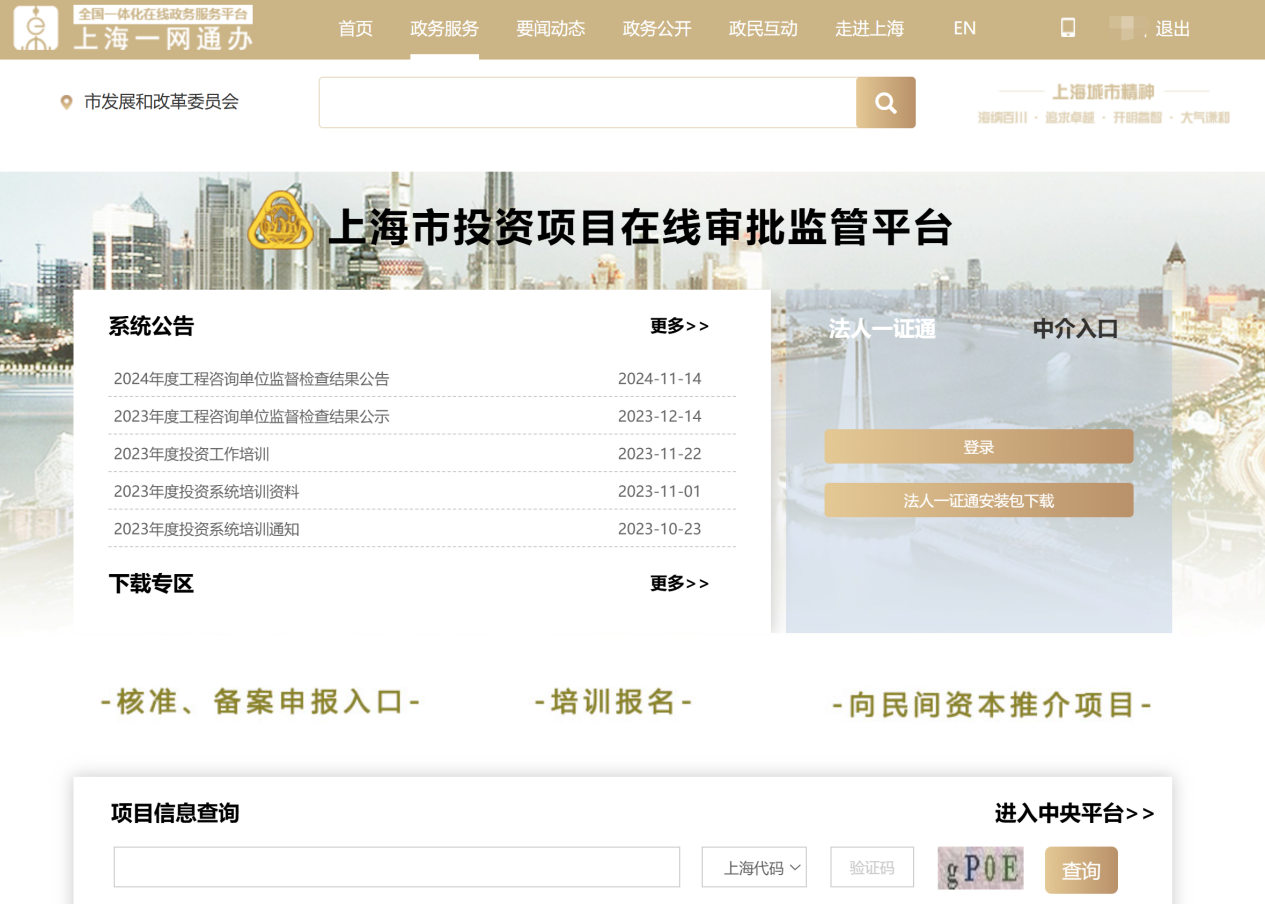The height and width of the screenshot is (904, 1265).
Task: Click the golden investment platform emblem
Action: pos(281,221)
